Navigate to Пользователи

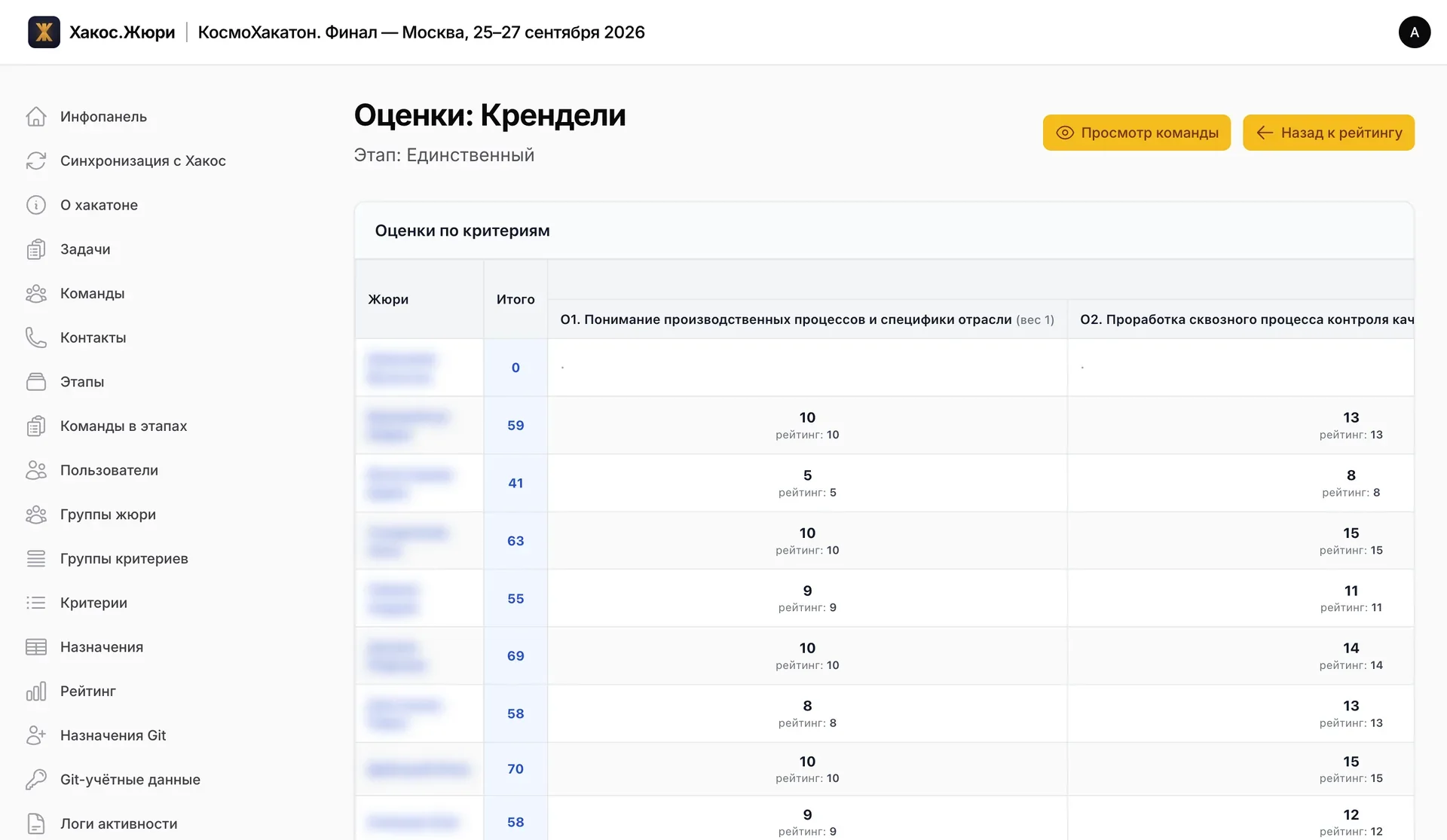(x=109, y=470)
